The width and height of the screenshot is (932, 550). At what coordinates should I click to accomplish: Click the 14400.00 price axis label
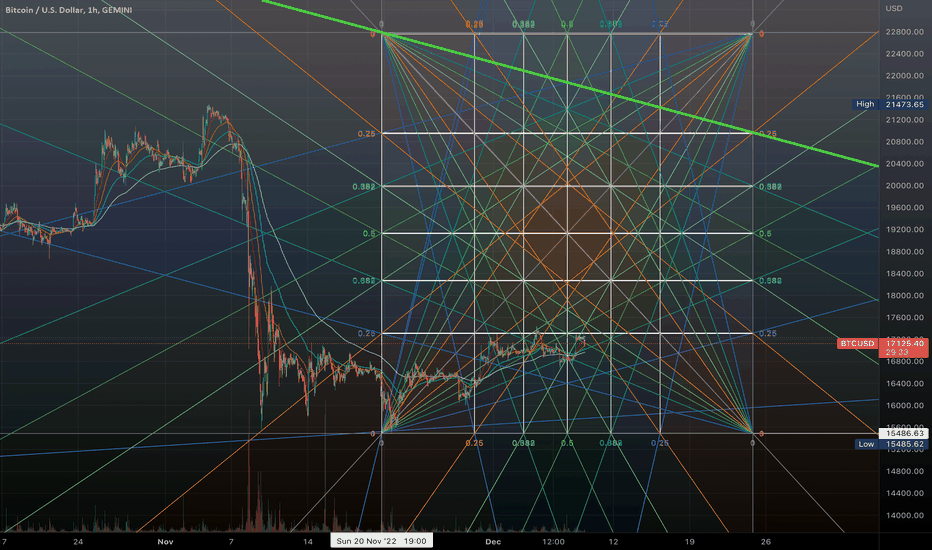coord(905,493)
